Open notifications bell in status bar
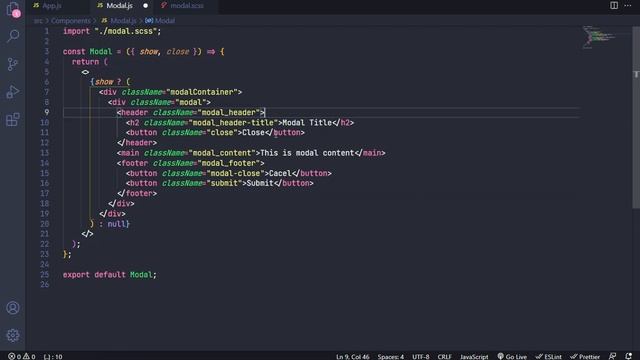The height and width of the screenshot is (360, 640). click(629, 356)
